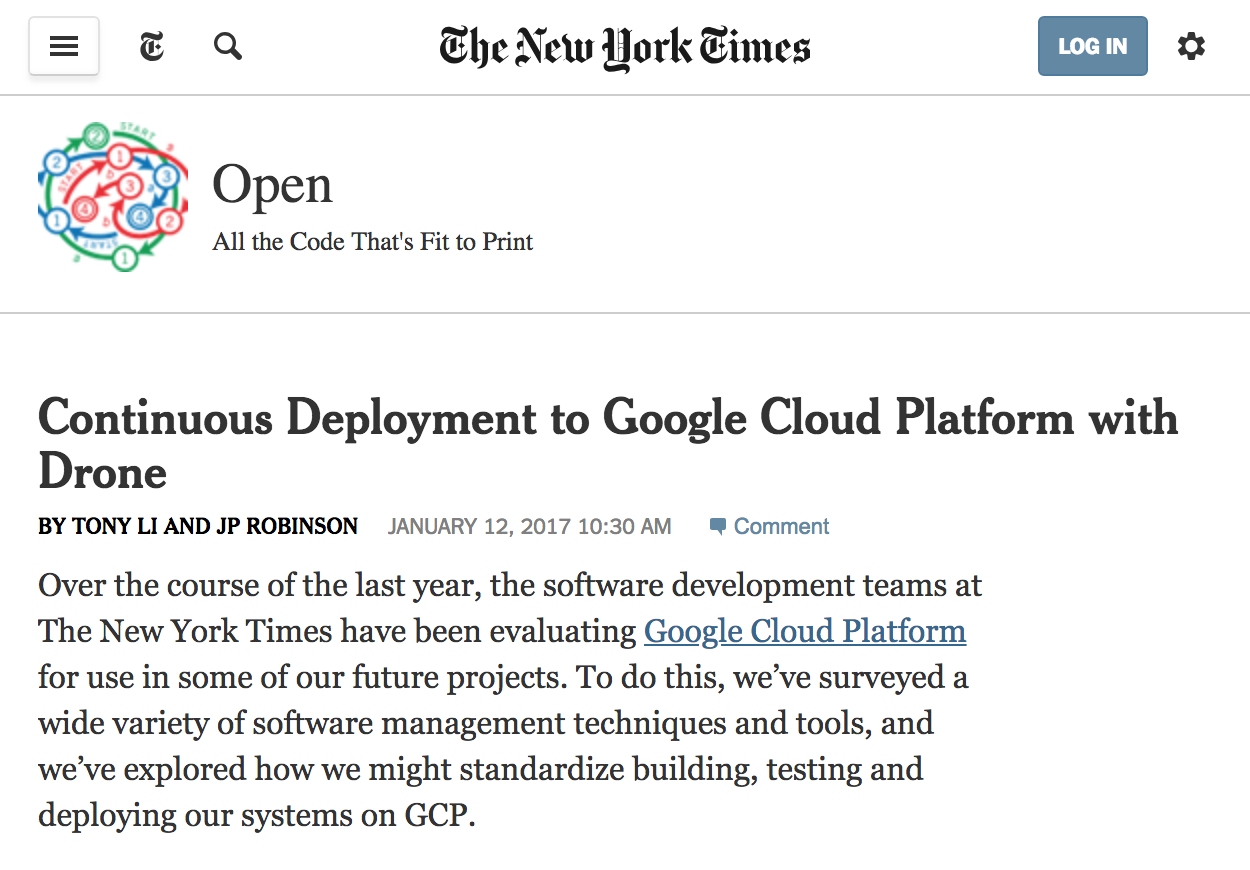1250x870 pixels.
Task: Open settings via the gear icon
Action: pos(1191,46)
